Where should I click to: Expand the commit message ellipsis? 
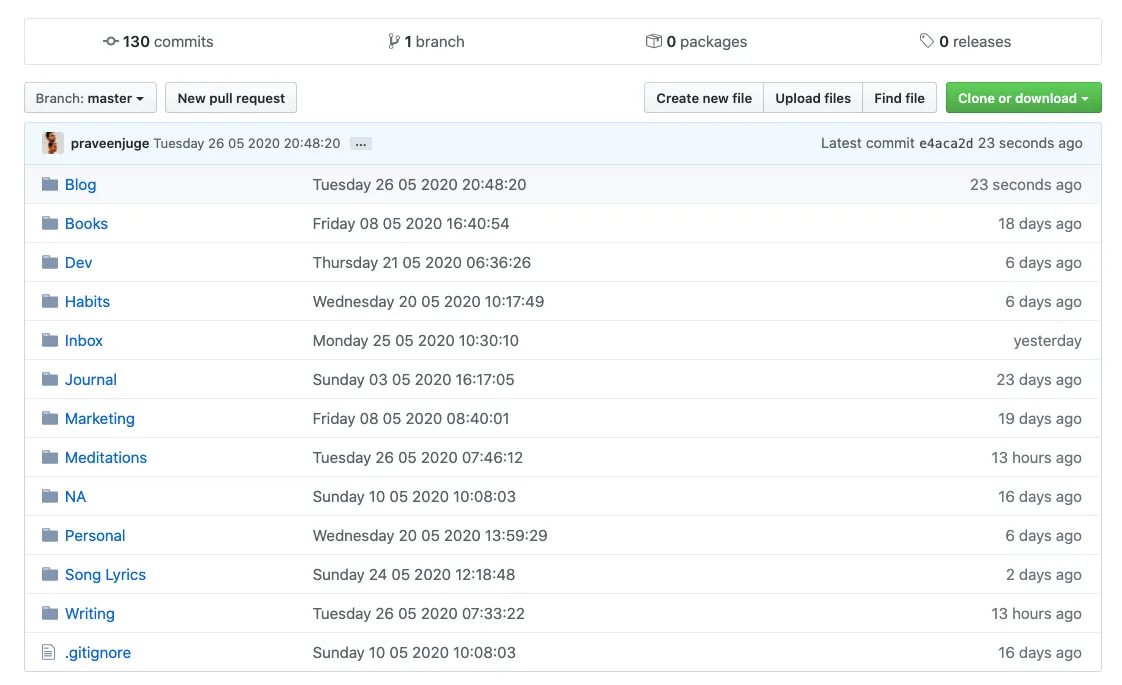click(360, 143)
